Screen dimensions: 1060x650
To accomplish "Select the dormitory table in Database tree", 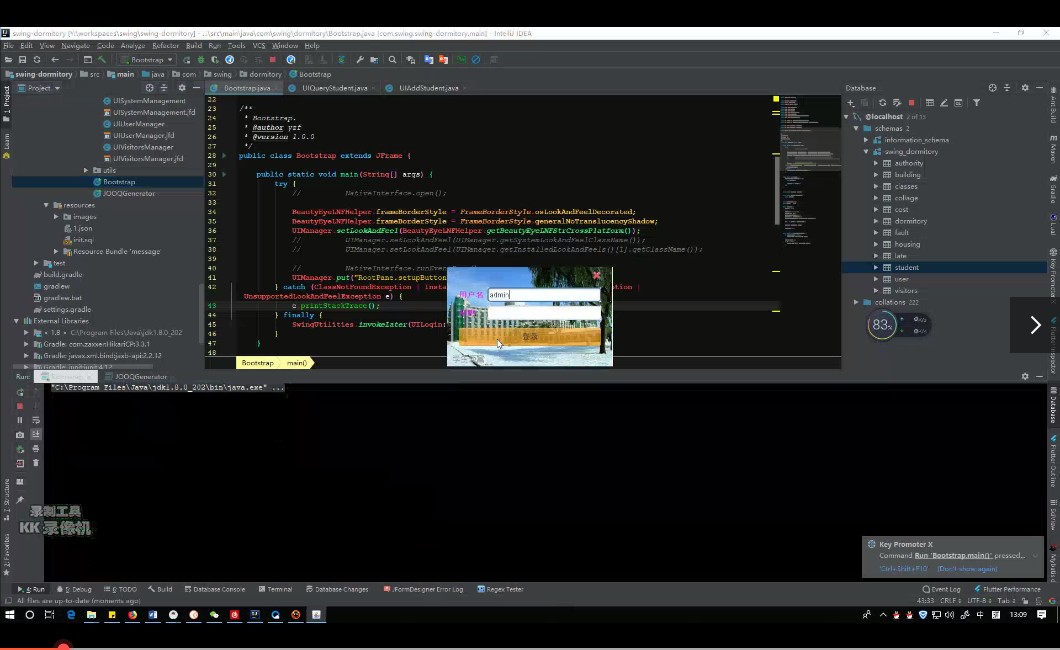I will (x=911, y=221).
